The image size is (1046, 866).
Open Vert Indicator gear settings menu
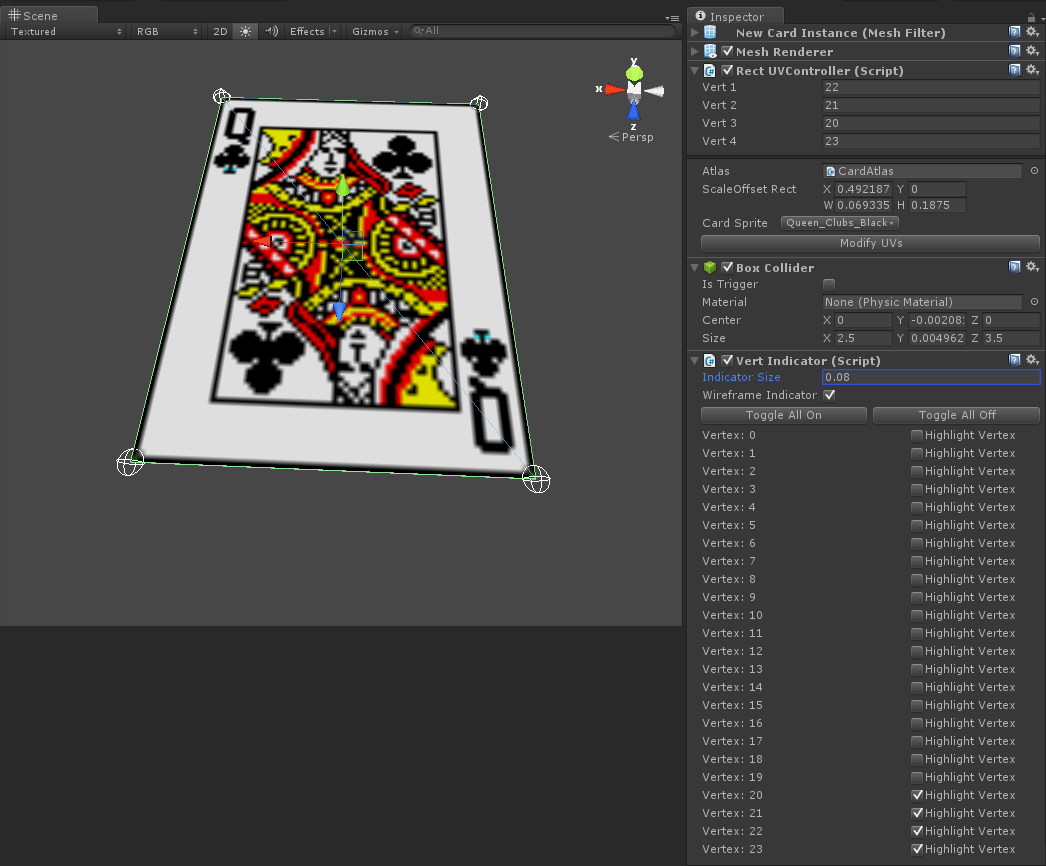(x=1032, y=360)
